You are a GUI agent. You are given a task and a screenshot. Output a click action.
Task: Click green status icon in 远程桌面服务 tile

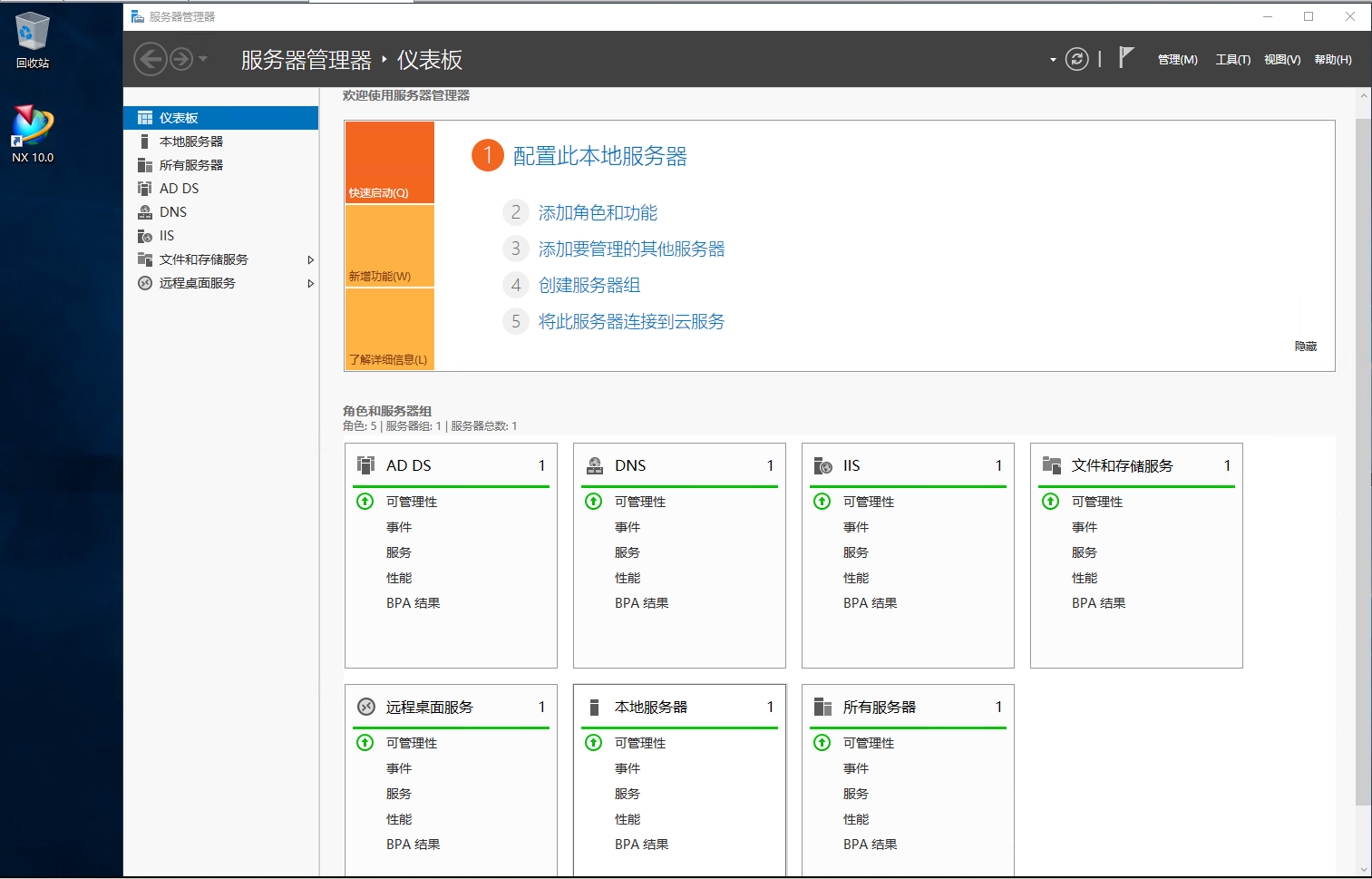pyautogui.click(x=365, y=742)
